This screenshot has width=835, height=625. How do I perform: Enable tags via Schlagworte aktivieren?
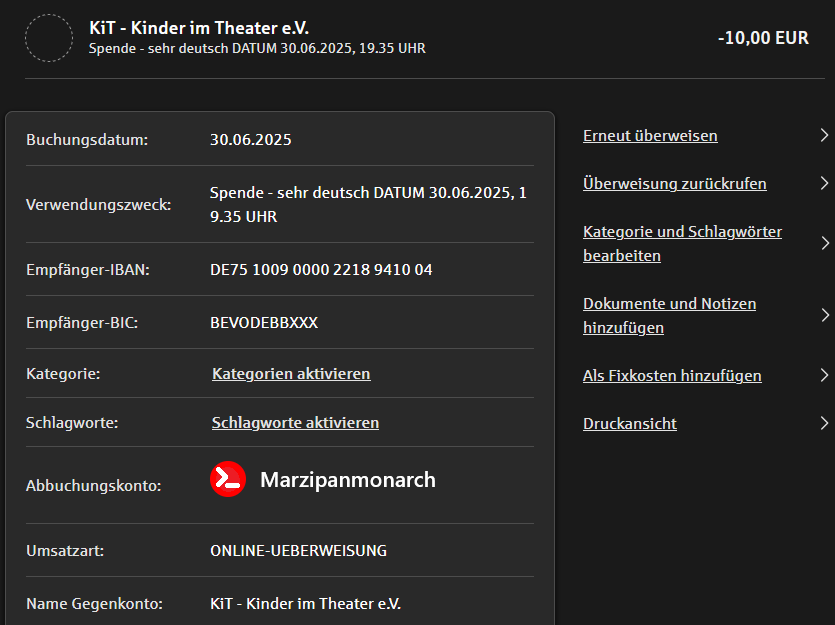tap(295, 423)
